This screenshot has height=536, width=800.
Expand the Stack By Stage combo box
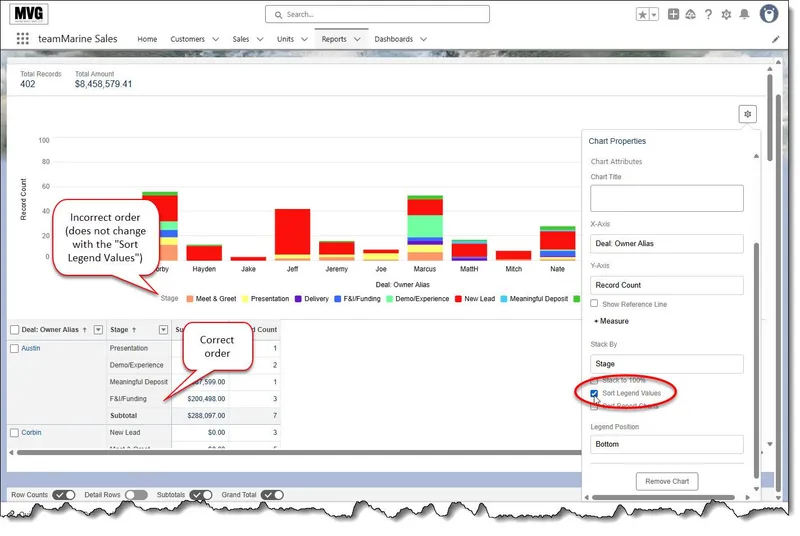pyautogui.click(x=666, y=364)
